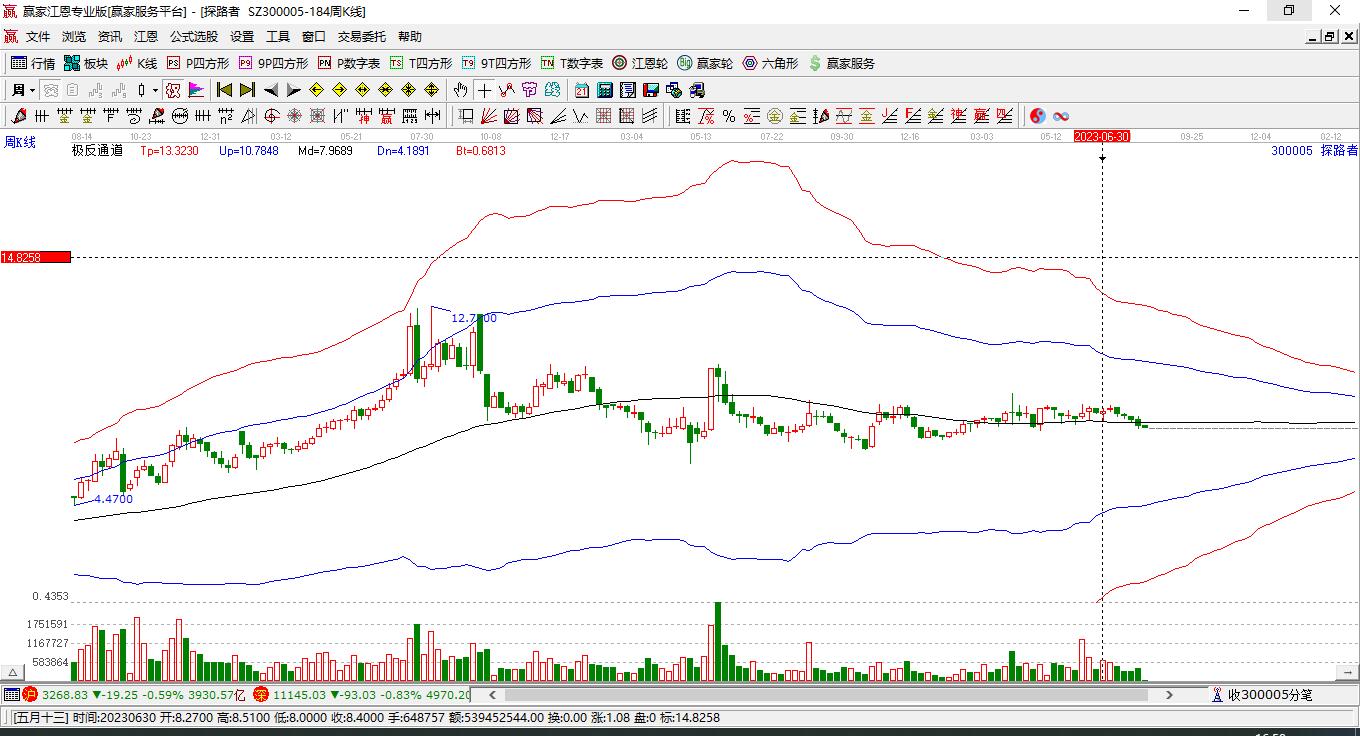Open the calendar date icon

(x=582, y=90)
